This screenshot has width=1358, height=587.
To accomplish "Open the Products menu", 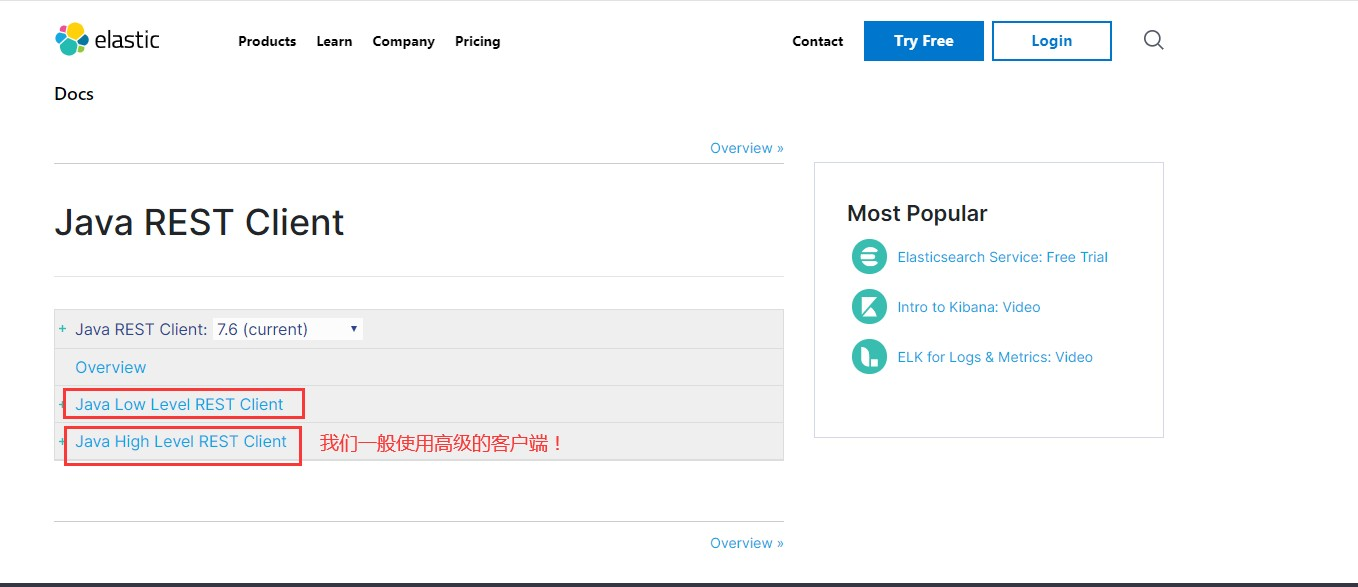I will click(267, 41).
